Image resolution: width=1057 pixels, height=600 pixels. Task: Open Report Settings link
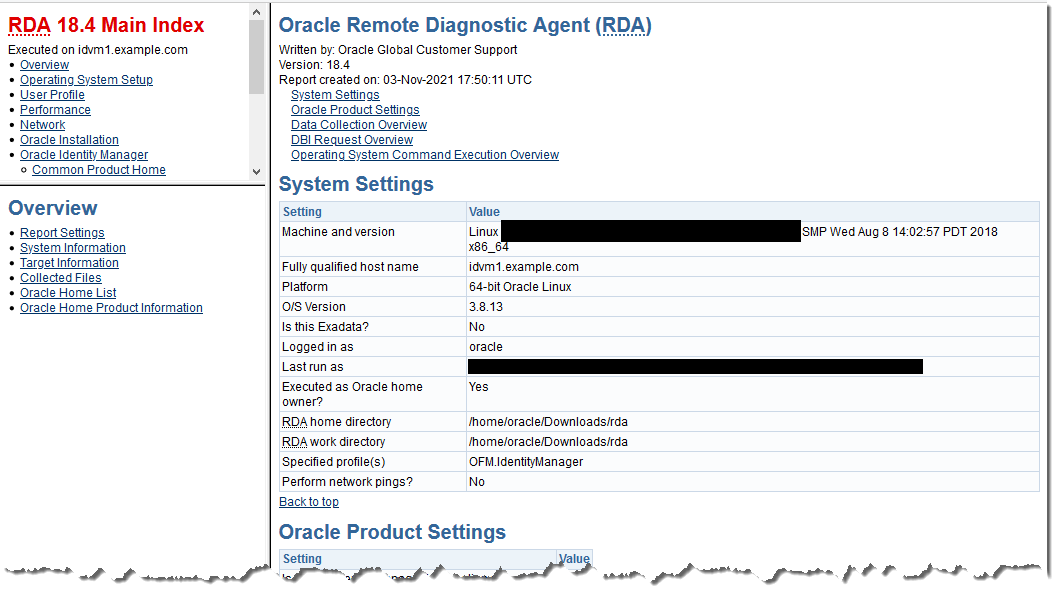[x=62, y=233]
